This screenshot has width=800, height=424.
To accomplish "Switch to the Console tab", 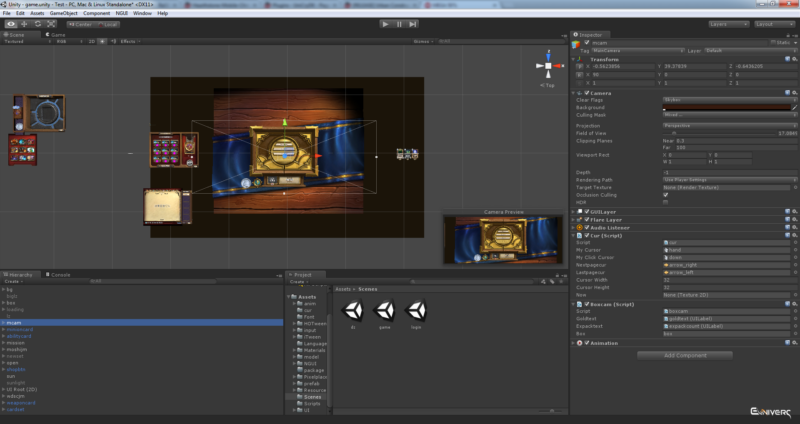I will (58, 275).
